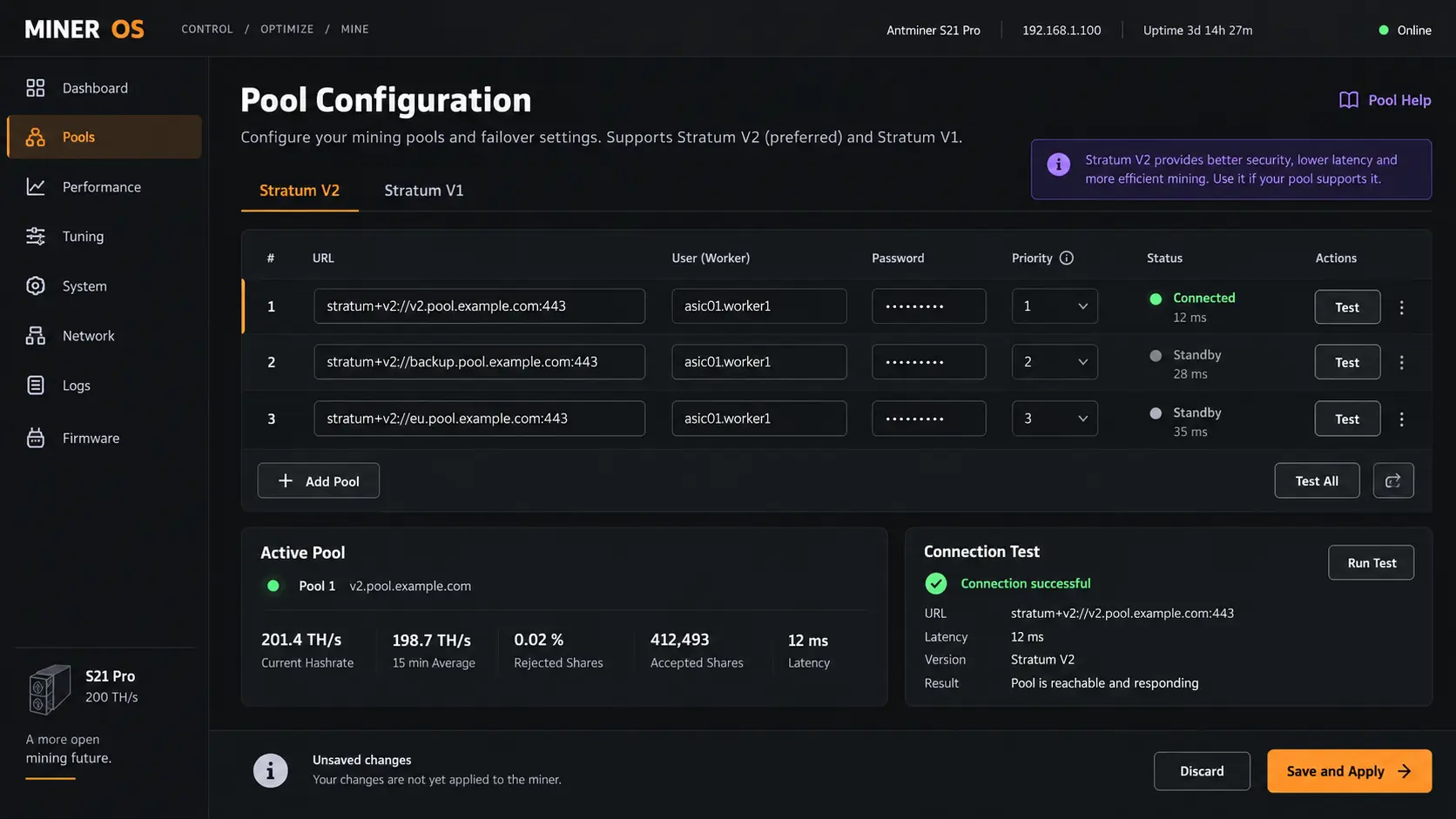Click the export icon beside Test All
Viewport: 1456px width, 819px height.
coord(1392,480)
